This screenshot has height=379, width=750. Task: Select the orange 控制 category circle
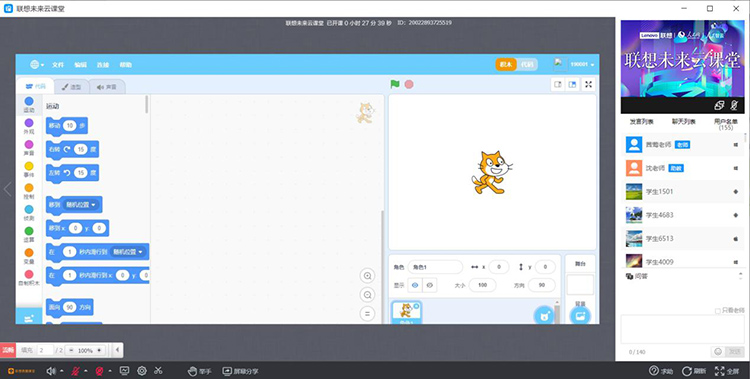[29, 188]
